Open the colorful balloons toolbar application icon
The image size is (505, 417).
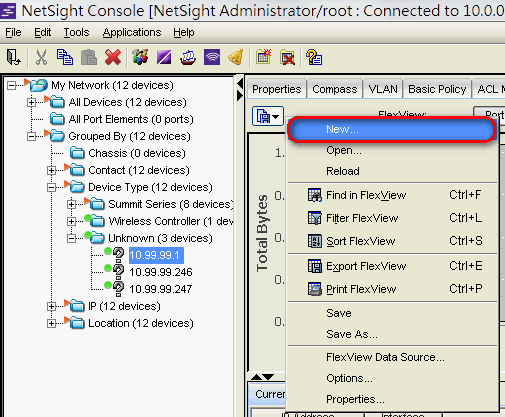pyautogui.click(x=140, y=57)
